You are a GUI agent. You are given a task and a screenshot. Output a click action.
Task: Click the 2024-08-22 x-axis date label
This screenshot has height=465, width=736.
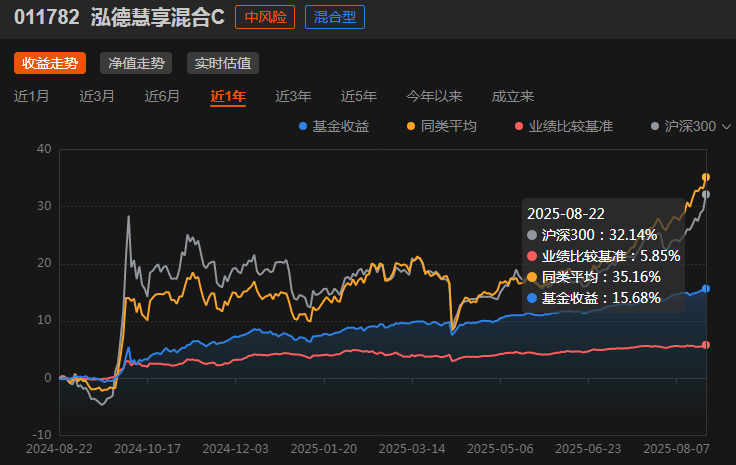coord(59,449)
